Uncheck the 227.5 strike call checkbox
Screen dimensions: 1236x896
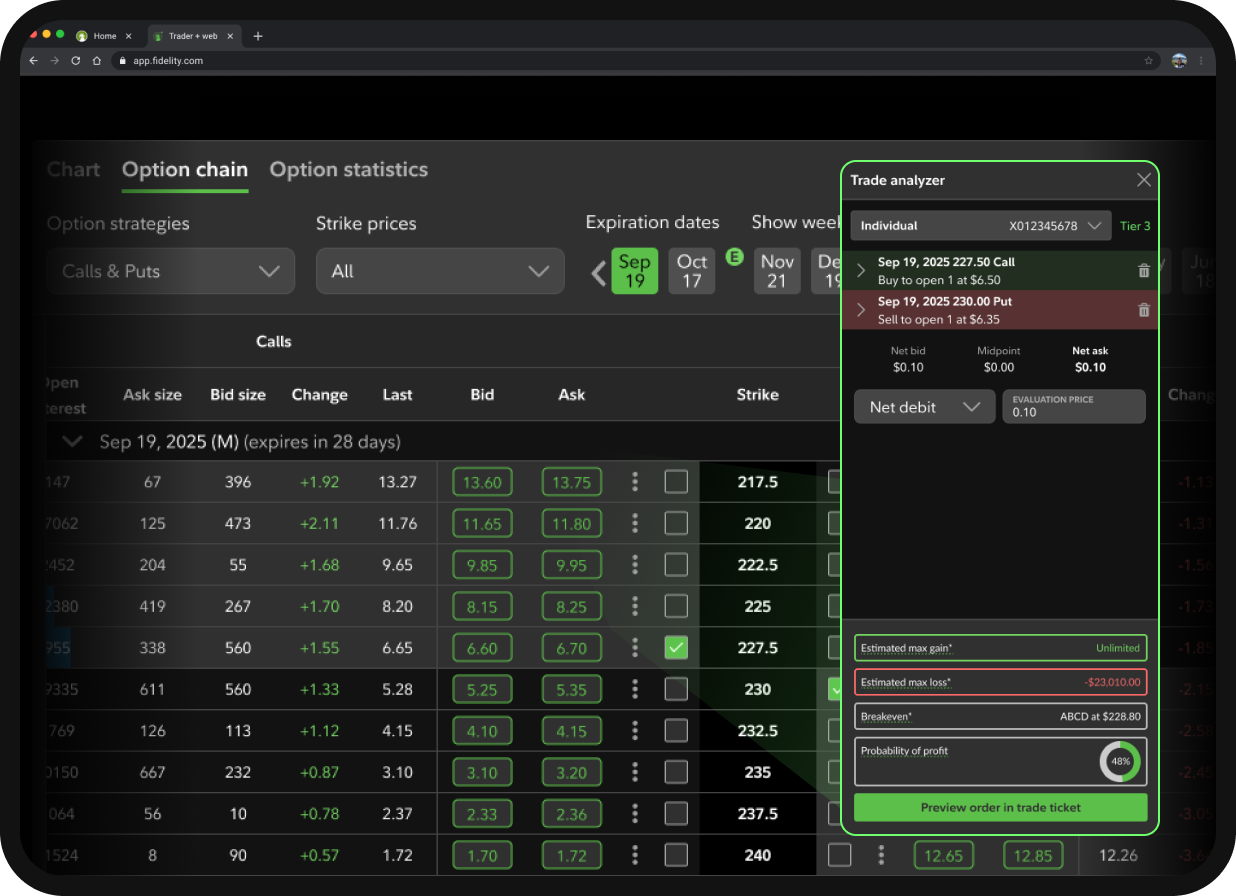click(676, 648)
